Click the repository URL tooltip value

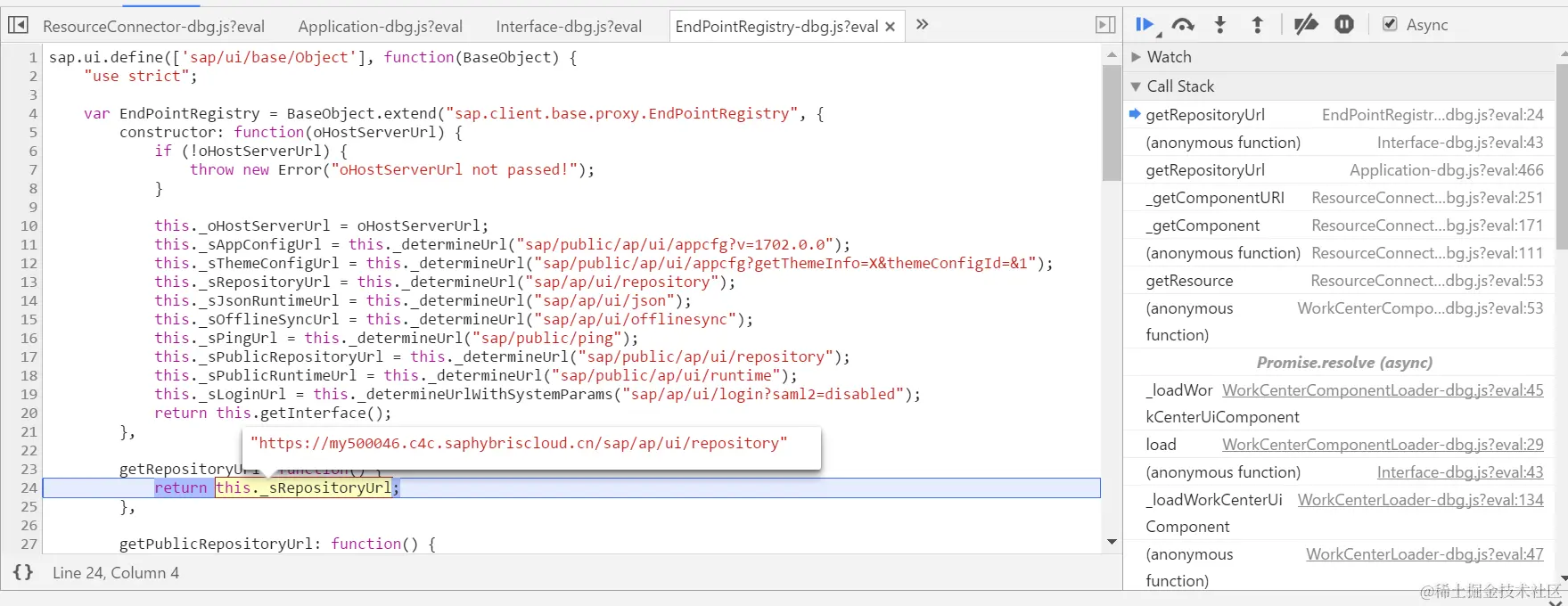pos(519,444)
